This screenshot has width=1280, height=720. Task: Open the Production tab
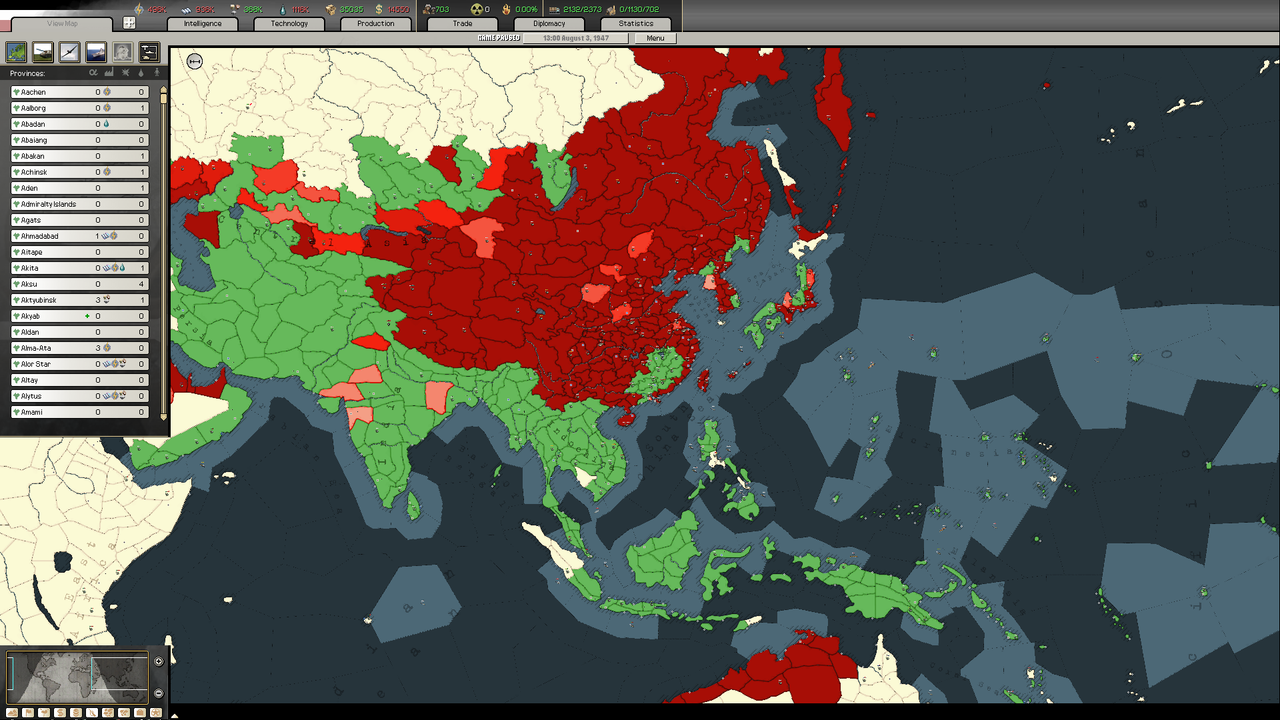point(376,24)
